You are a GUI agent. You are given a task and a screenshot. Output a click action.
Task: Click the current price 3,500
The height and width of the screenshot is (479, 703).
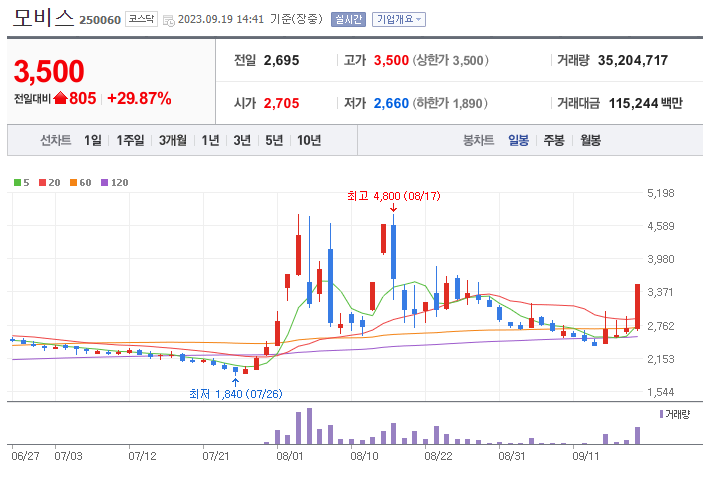tap(49, 71)
